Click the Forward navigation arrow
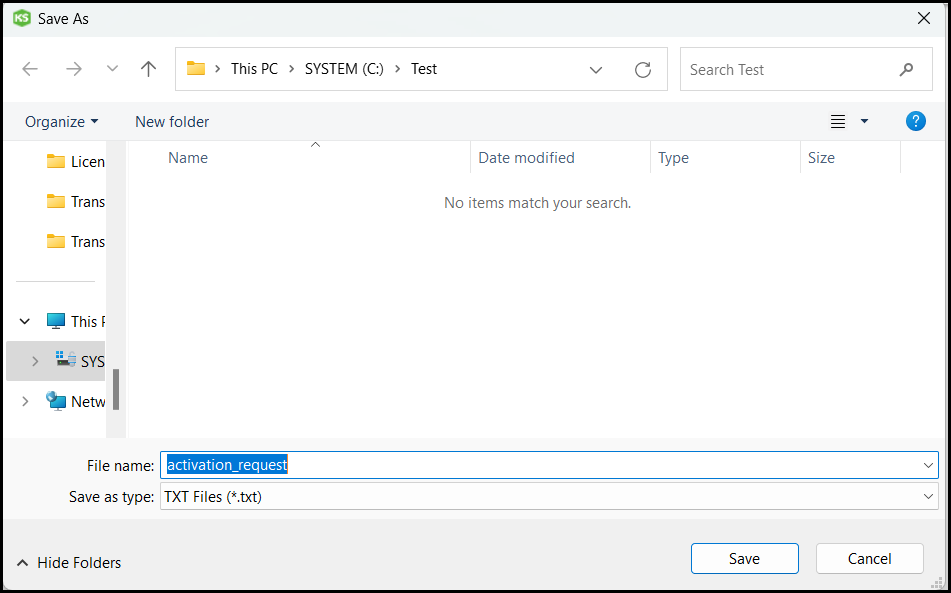 click(73, 69)
